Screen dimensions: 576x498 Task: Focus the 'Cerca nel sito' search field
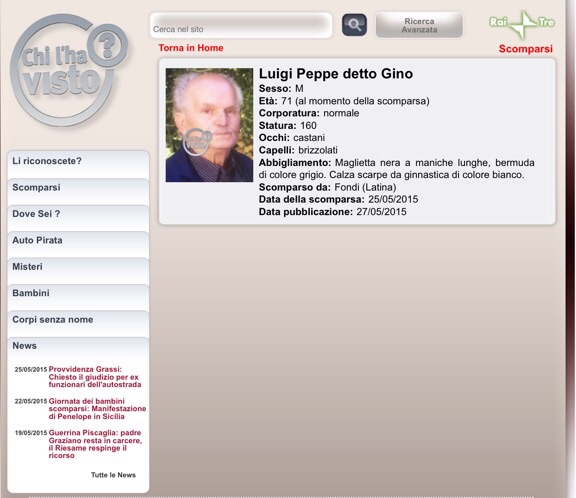(x=241, y=26)
